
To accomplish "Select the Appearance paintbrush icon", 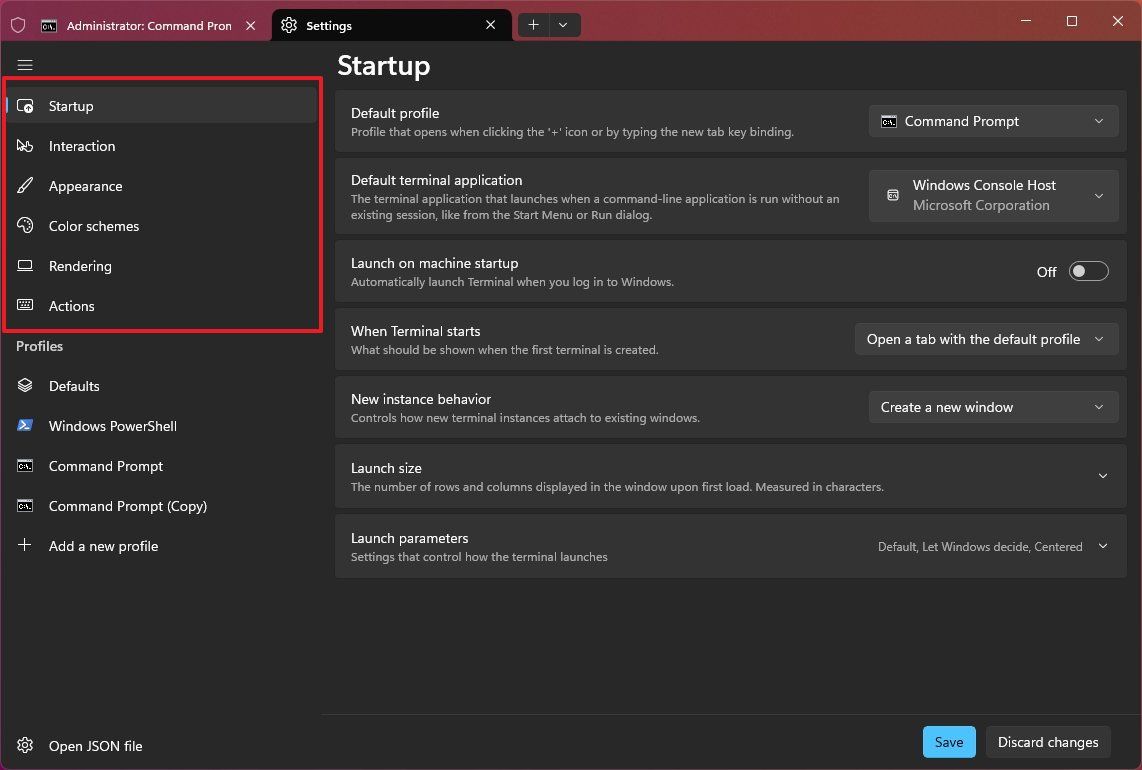I will [x=26, y=185].
